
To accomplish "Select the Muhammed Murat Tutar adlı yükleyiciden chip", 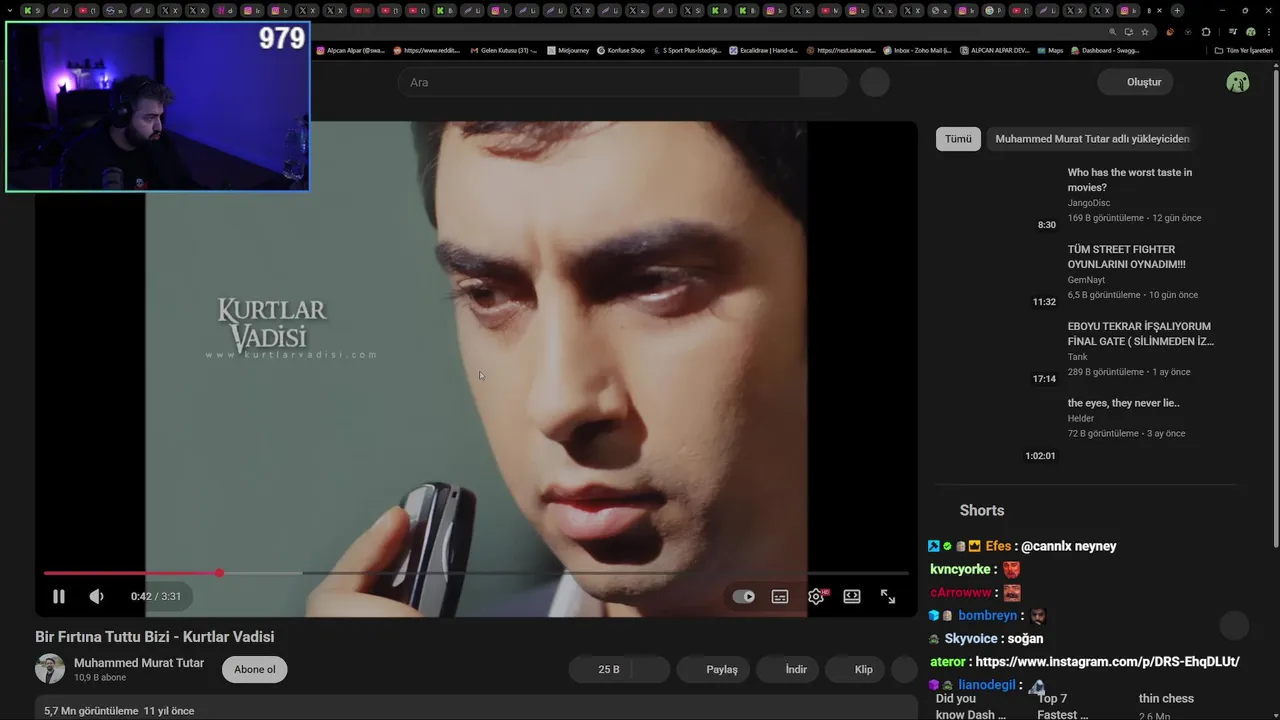I will tap(1092, 139).
